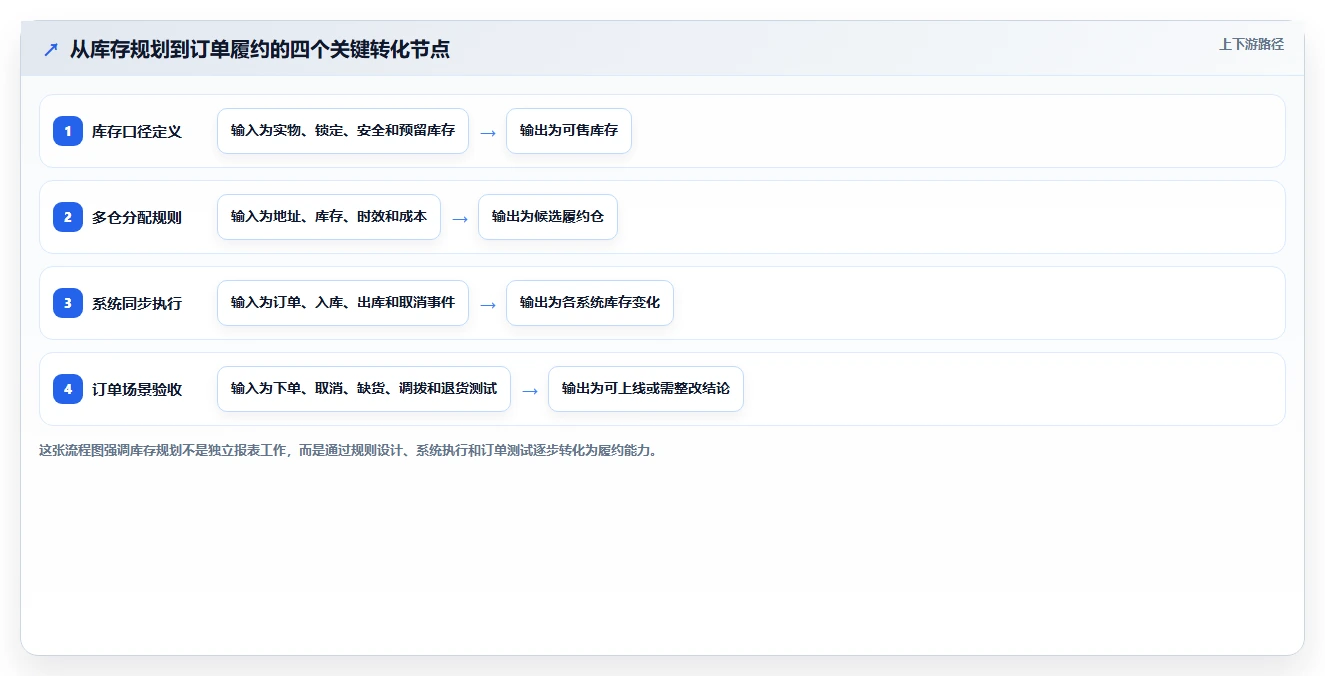
Task: Click the diagonal arrow icon beside the title
Action: 51,49
